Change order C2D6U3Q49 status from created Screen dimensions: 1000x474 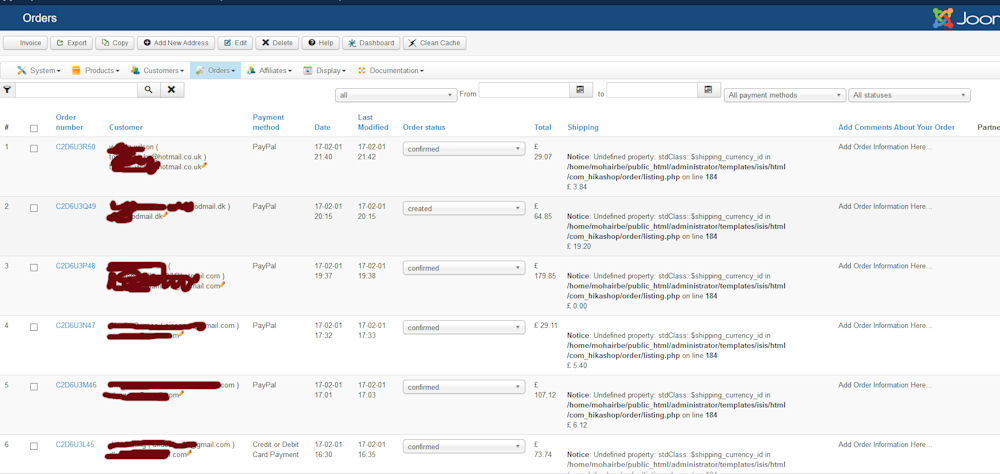(464, 209)
